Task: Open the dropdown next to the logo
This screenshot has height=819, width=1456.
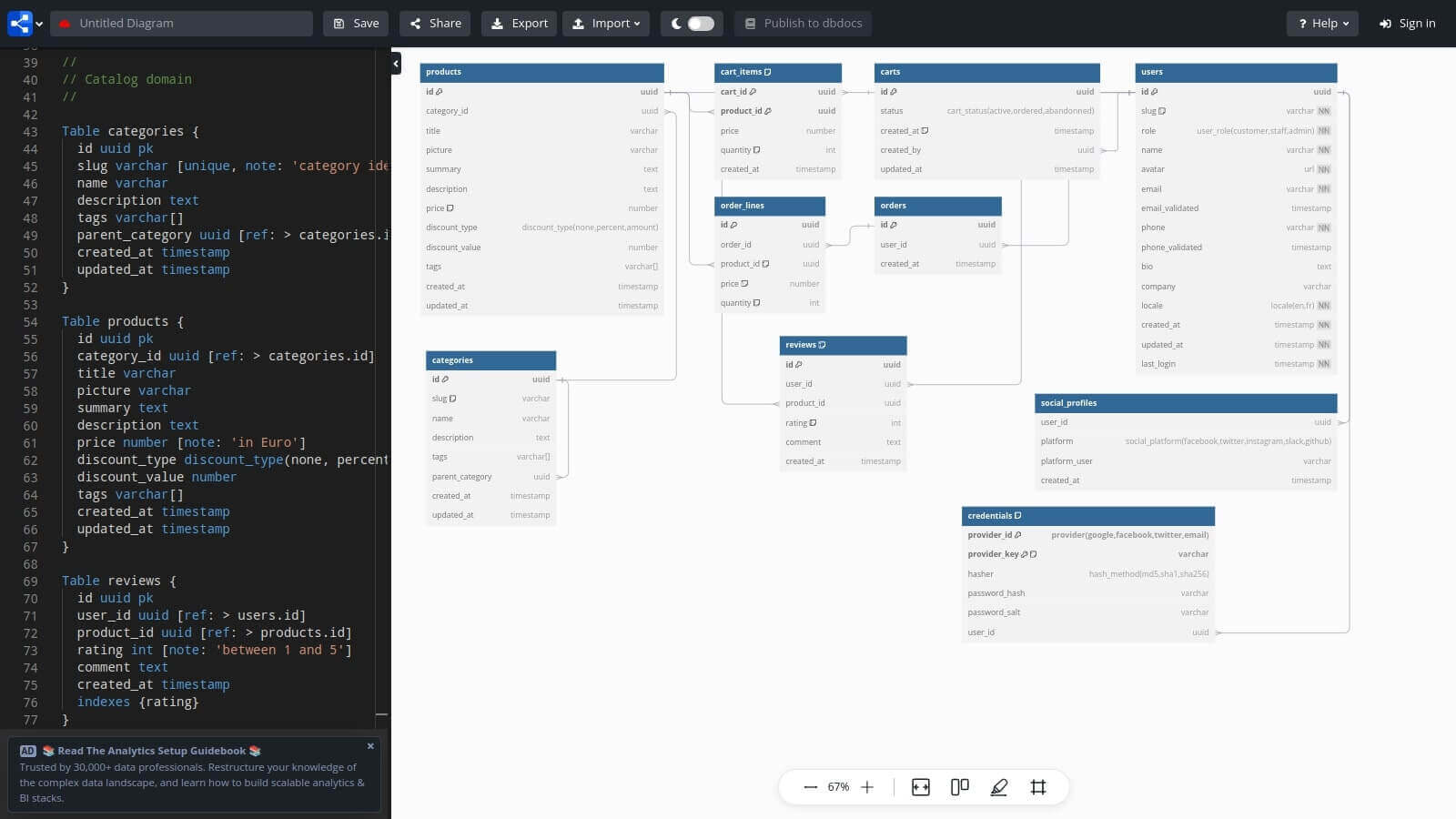Action: pos(39,23)
